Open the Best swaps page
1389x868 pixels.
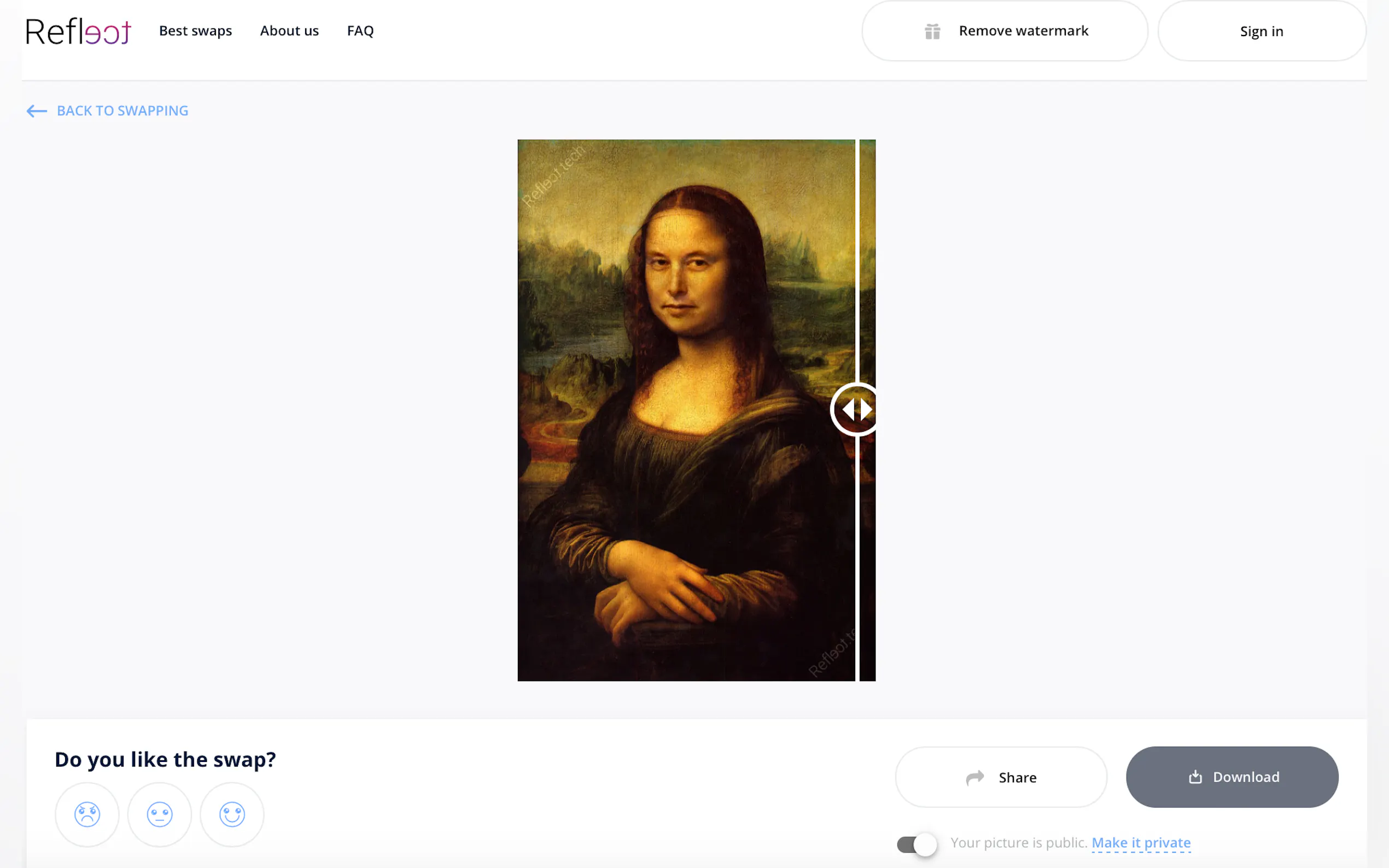click(x=195, y=31)
